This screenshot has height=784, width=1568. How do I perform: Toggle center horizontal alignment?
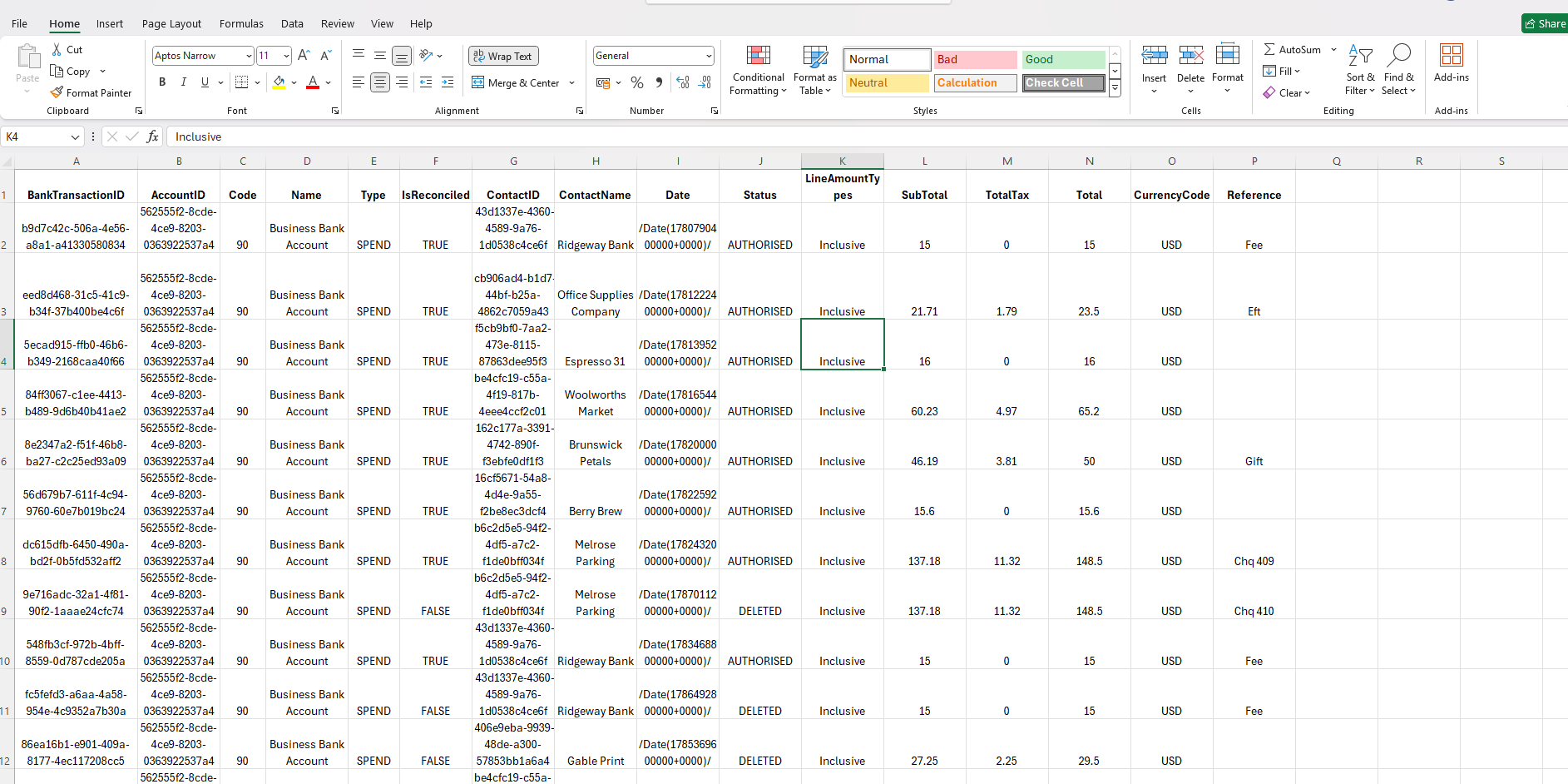coord(380,82)
